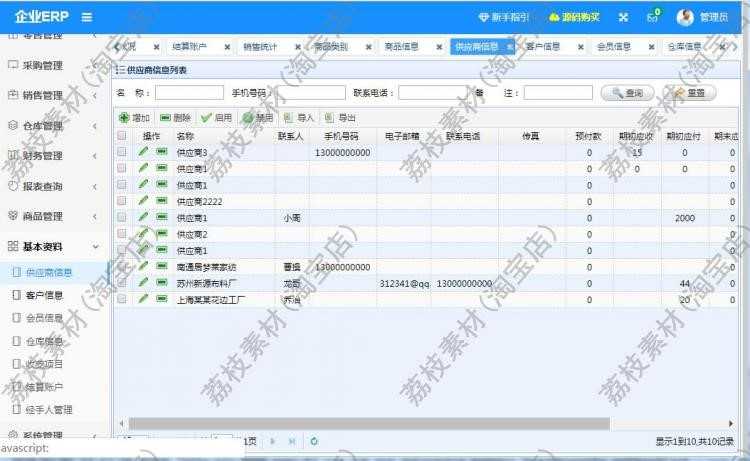Viewport: 750px width, 461px height.
Task: Click the 导出 export toolbar button
Action: [340, 118]
